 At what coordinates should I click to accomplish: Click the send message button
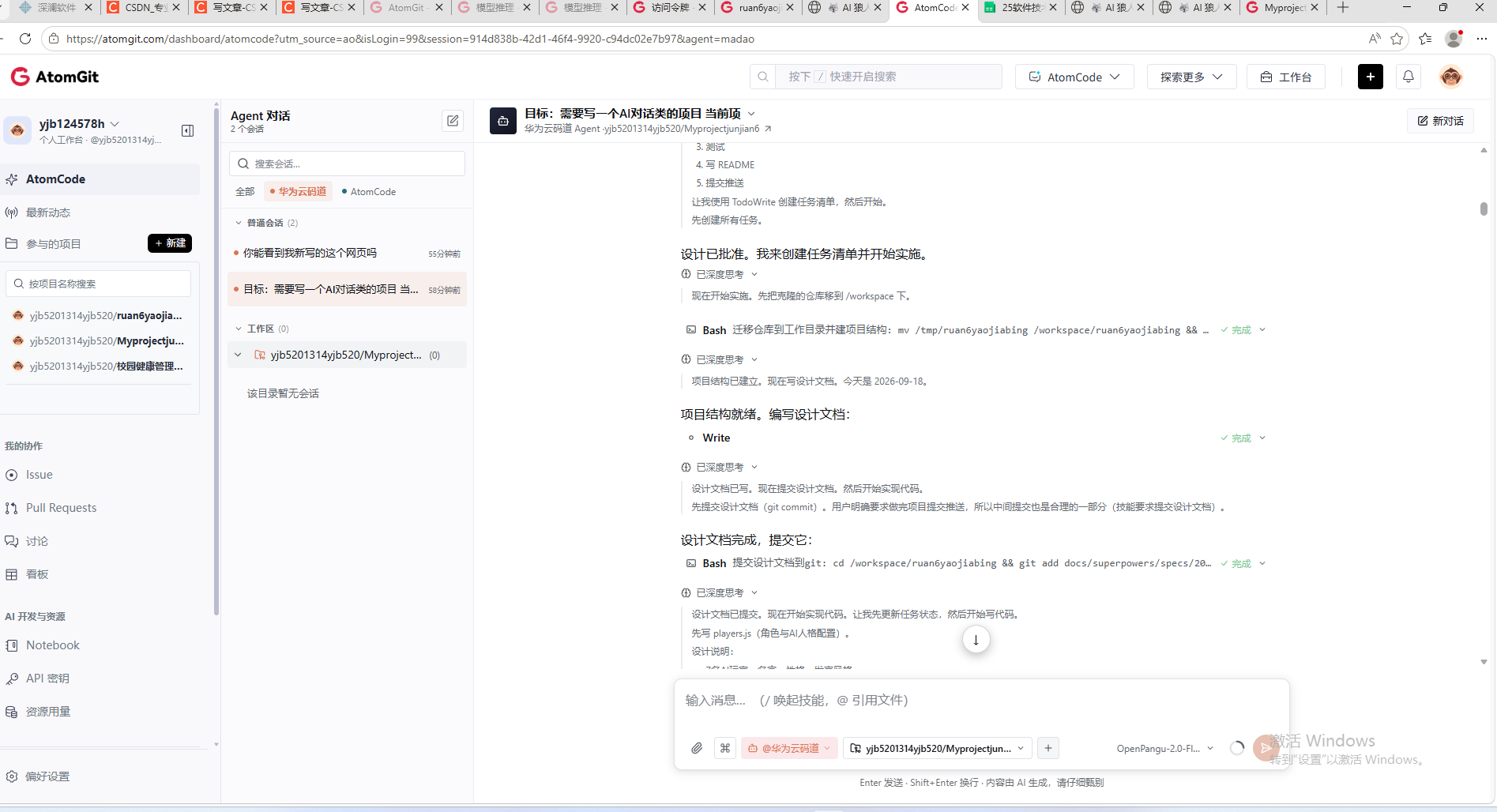(x=1266, y=748)
